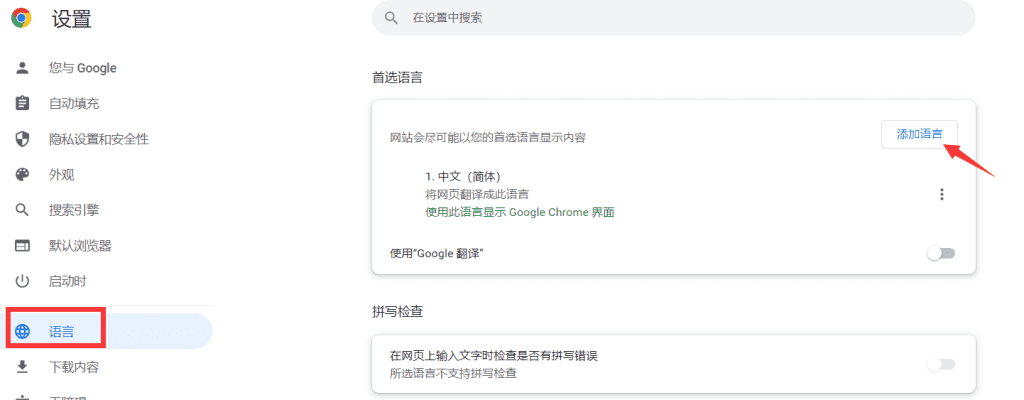Click the green 使用此语言显示 Google Chrome 界面 text

519,212
